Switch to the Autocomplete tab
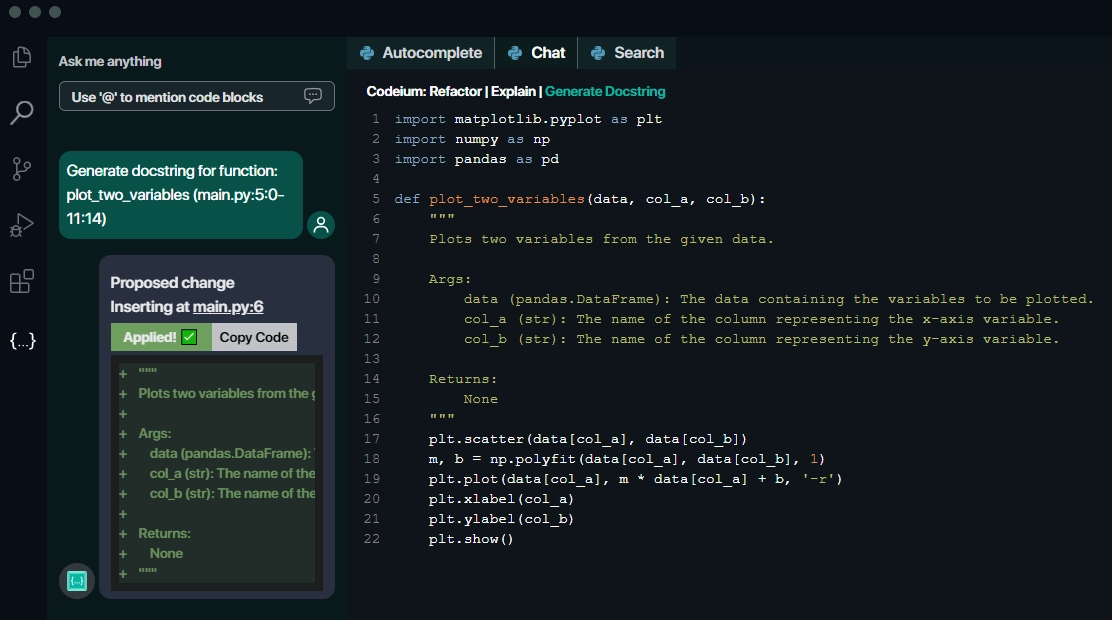The width and height of the screenshot is (1112, 620). 420,53
